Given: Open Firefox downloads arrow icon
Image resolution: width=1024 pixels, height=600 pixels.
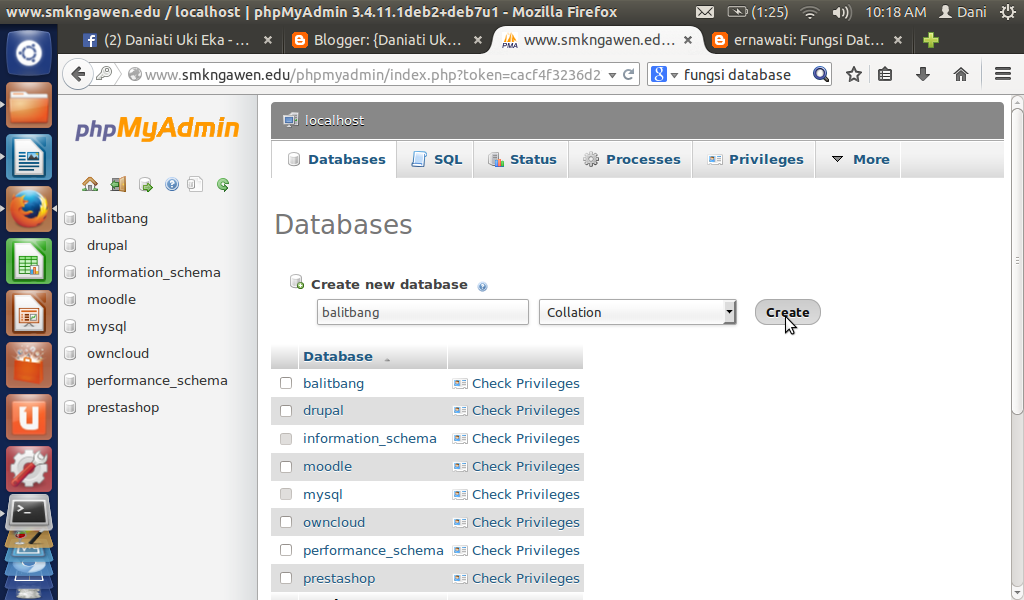Looking at the screenshot, I should (x=923, y=74).
